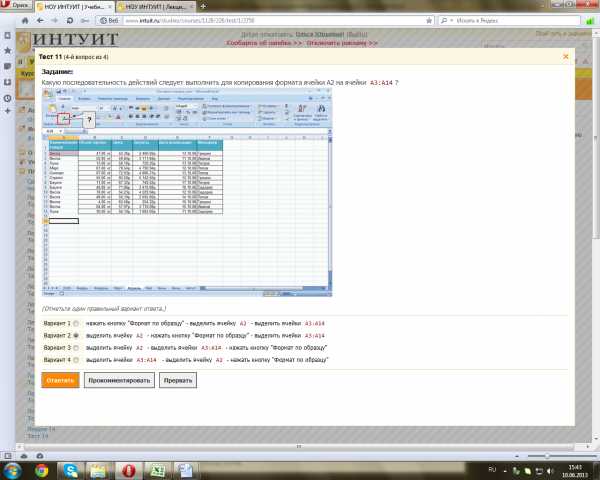Viewport: 600px width, 480px height.
Task: Add a panel with sidebar plus icon
Action: [7, 111]
